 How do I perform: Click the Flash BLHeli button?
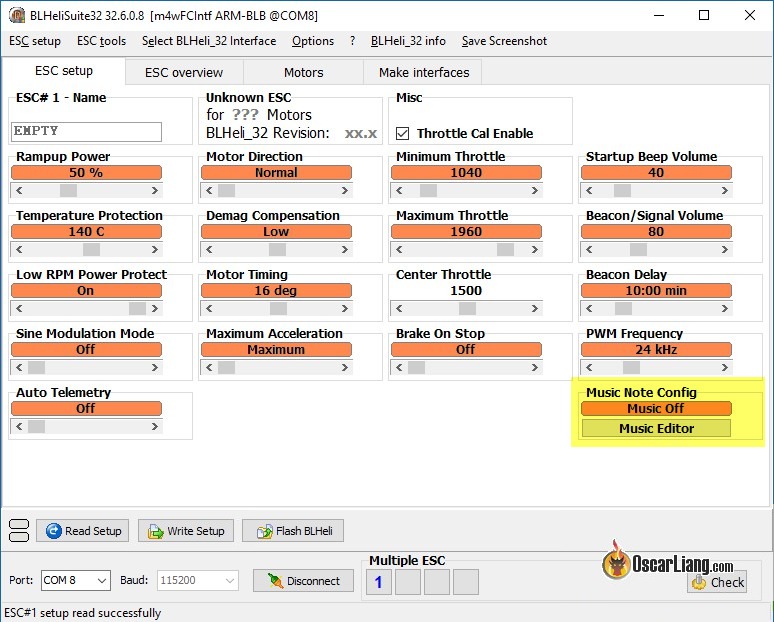pos(293,531)
